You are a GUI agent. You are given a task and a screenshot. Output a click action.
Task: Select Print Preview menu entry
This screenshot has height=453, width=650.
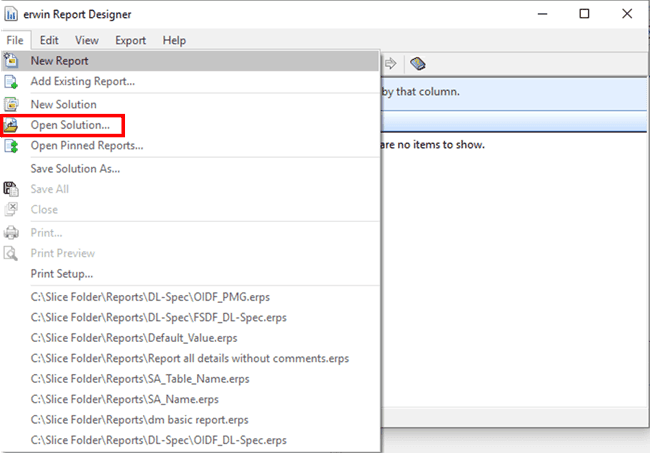(x=191, y=253)
